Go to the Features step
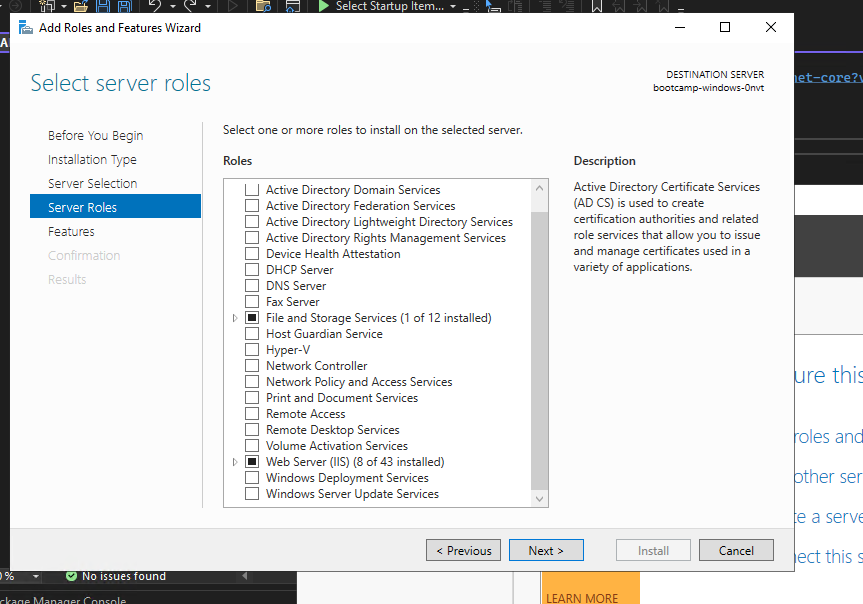 point(71,231)
